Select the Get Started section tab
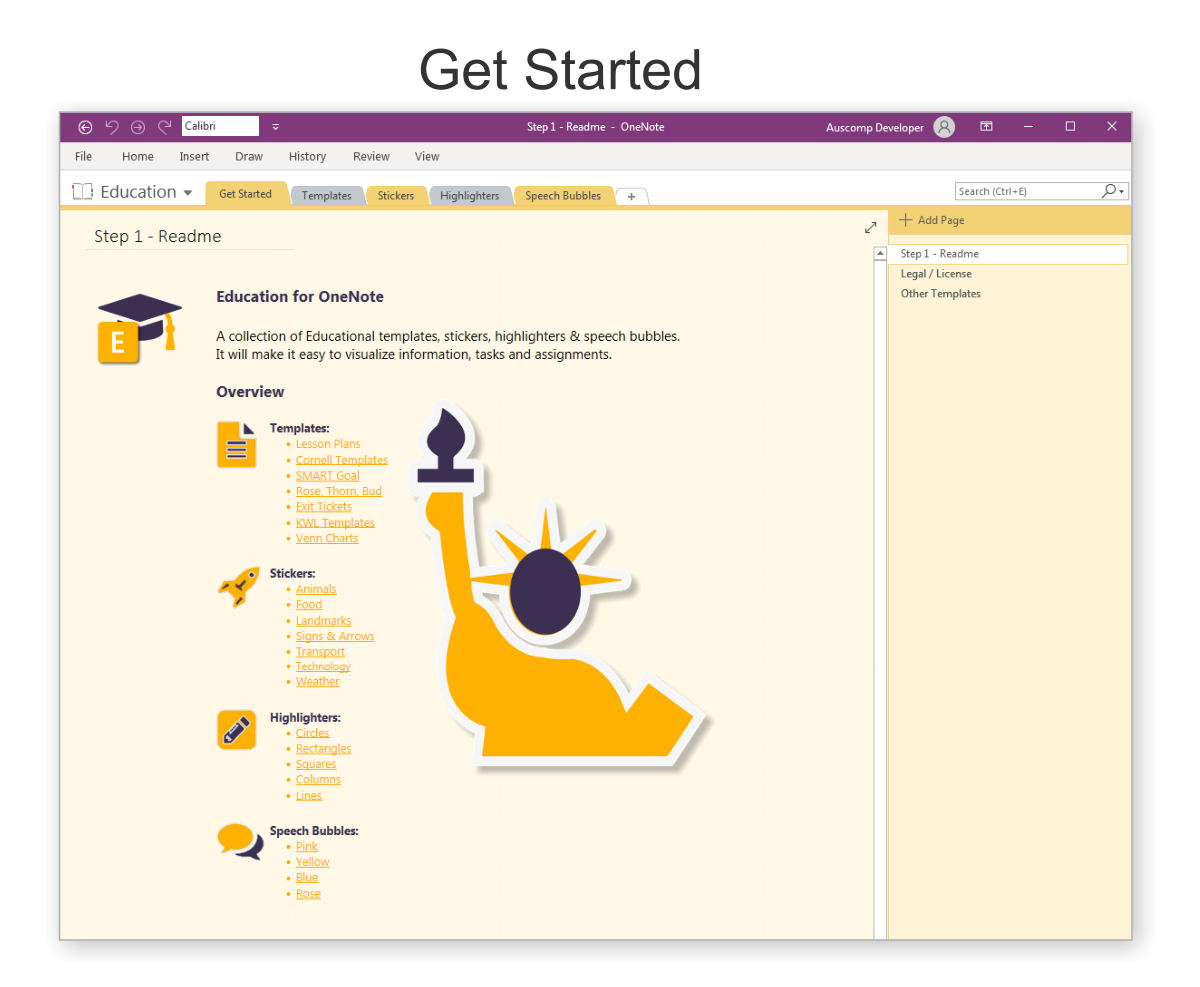Image resolution: width=1200 pixels, height=987 pixels. [x=245, y=194]
